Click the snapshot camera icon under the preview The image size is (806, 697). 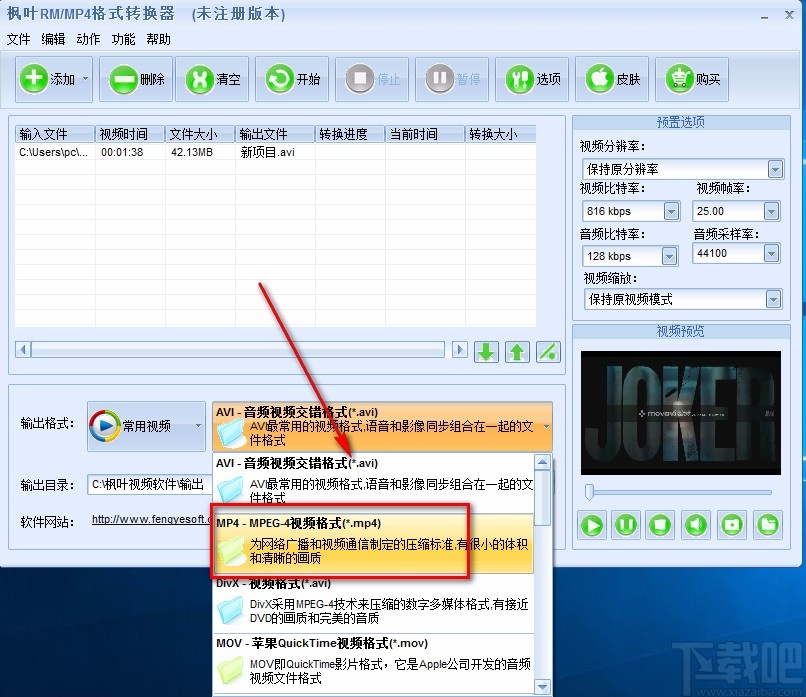(x=732, y=525)
